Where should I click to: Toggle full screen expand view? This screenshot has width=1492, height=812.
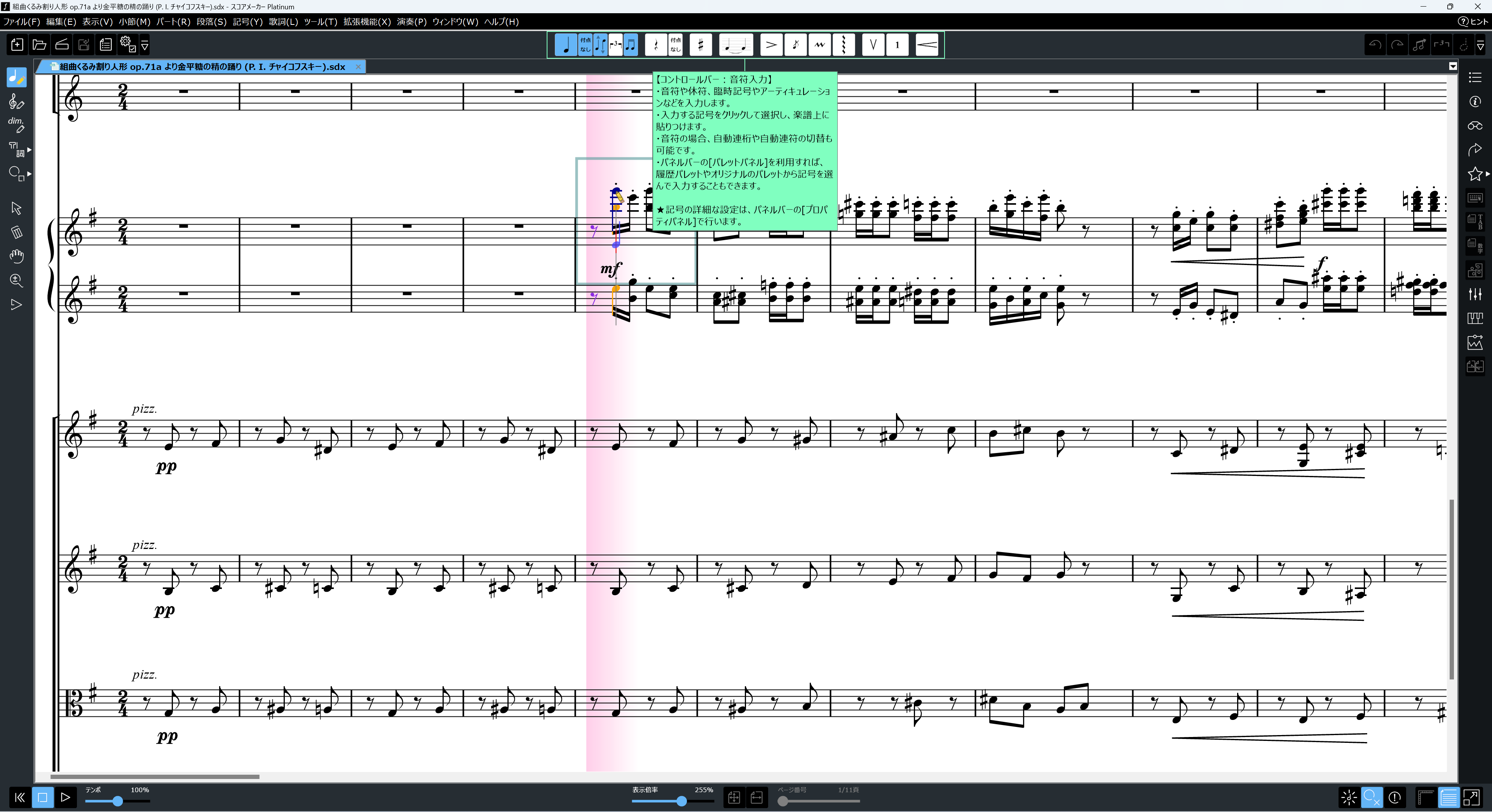pyautogui.click(x=1471, y=798)
